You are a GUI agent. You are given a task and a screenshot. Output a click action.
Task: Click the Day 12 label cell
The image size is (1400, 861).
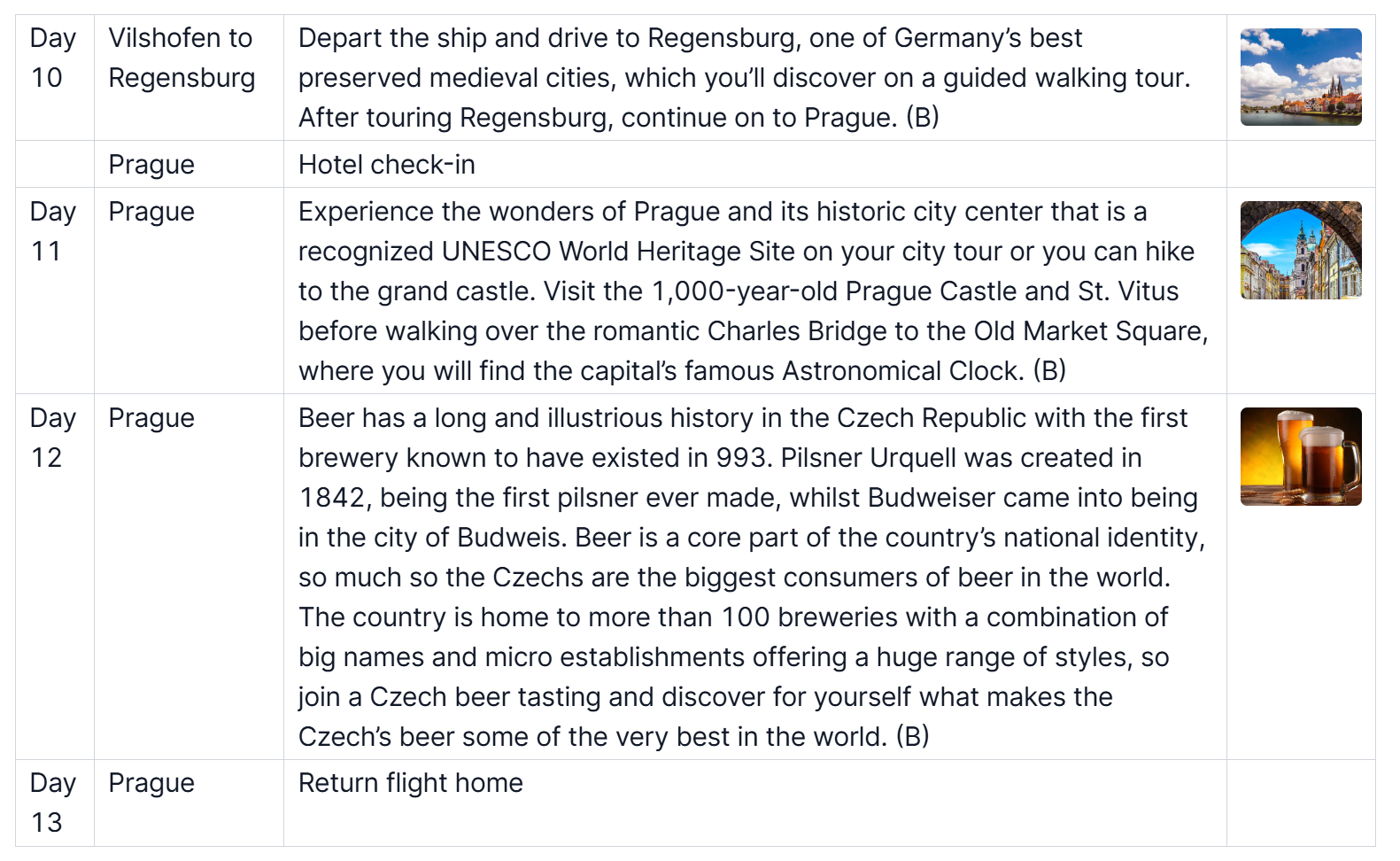(x=52, y=438)
